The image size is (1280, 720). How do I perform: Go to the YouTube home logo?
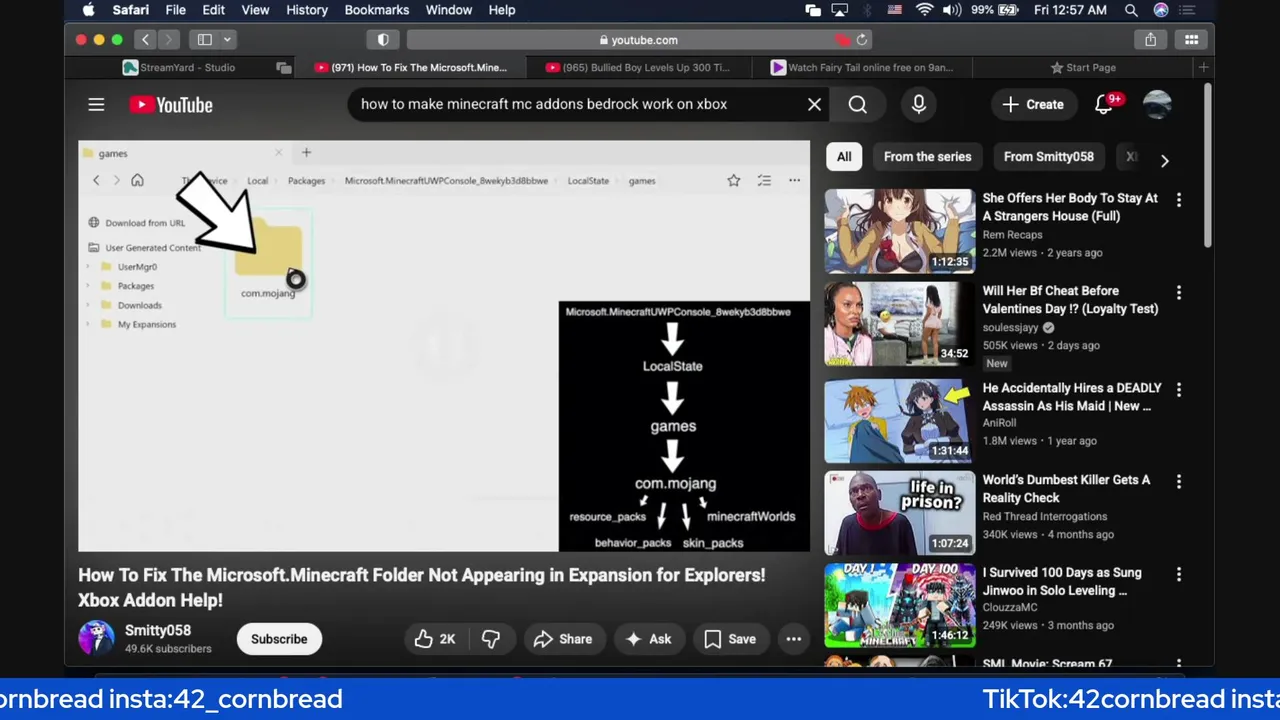click(170, 104)
